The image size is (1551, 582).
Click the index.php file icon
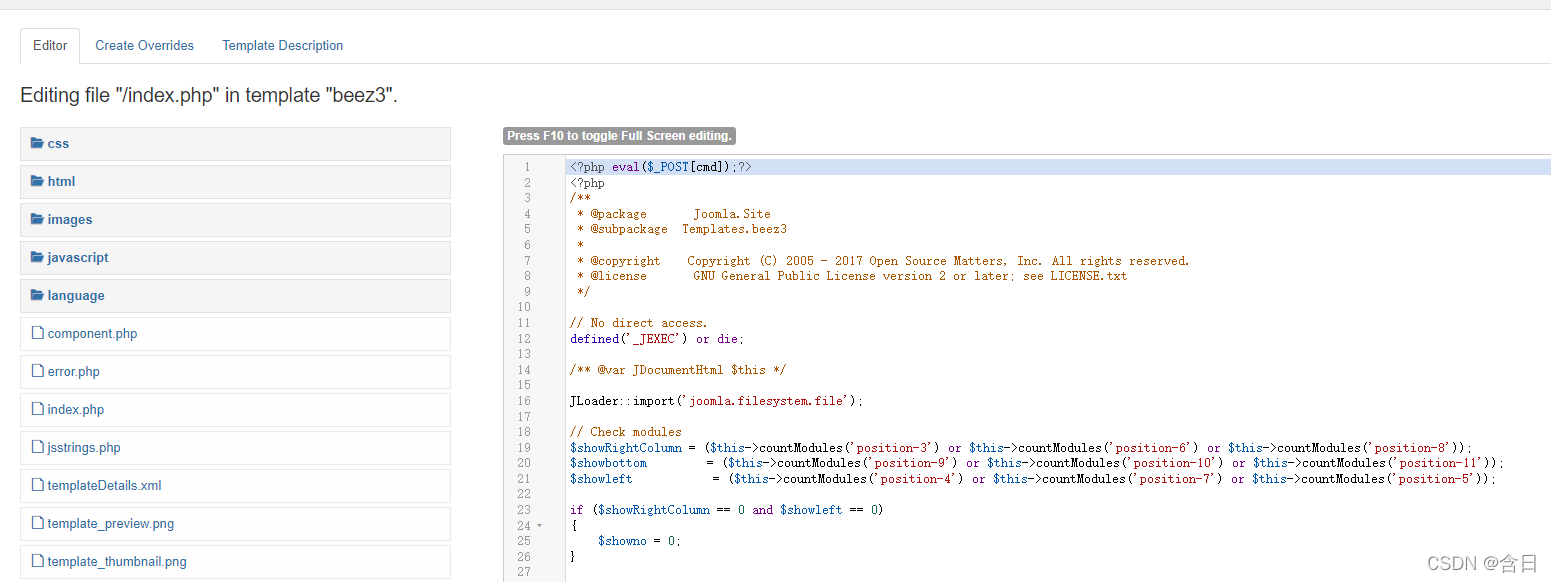[x=38, y=409]
